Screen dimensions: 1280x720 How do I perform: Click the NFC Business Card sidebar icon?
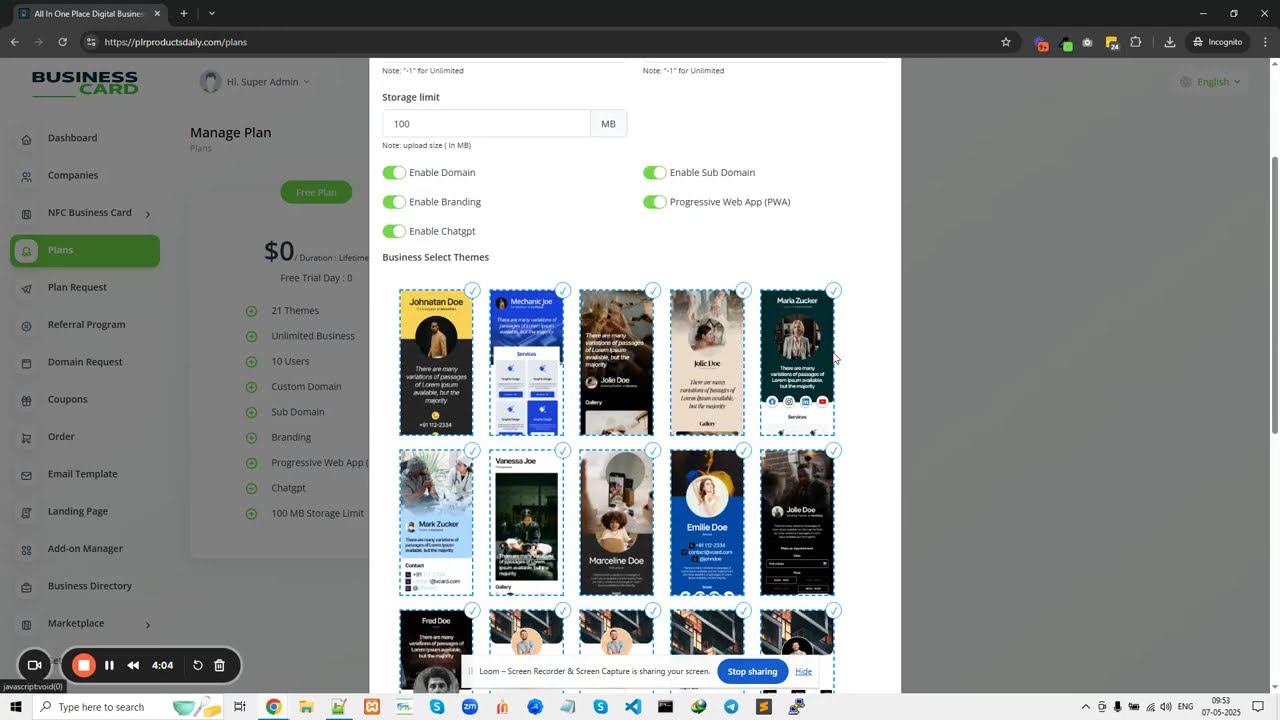26,214
